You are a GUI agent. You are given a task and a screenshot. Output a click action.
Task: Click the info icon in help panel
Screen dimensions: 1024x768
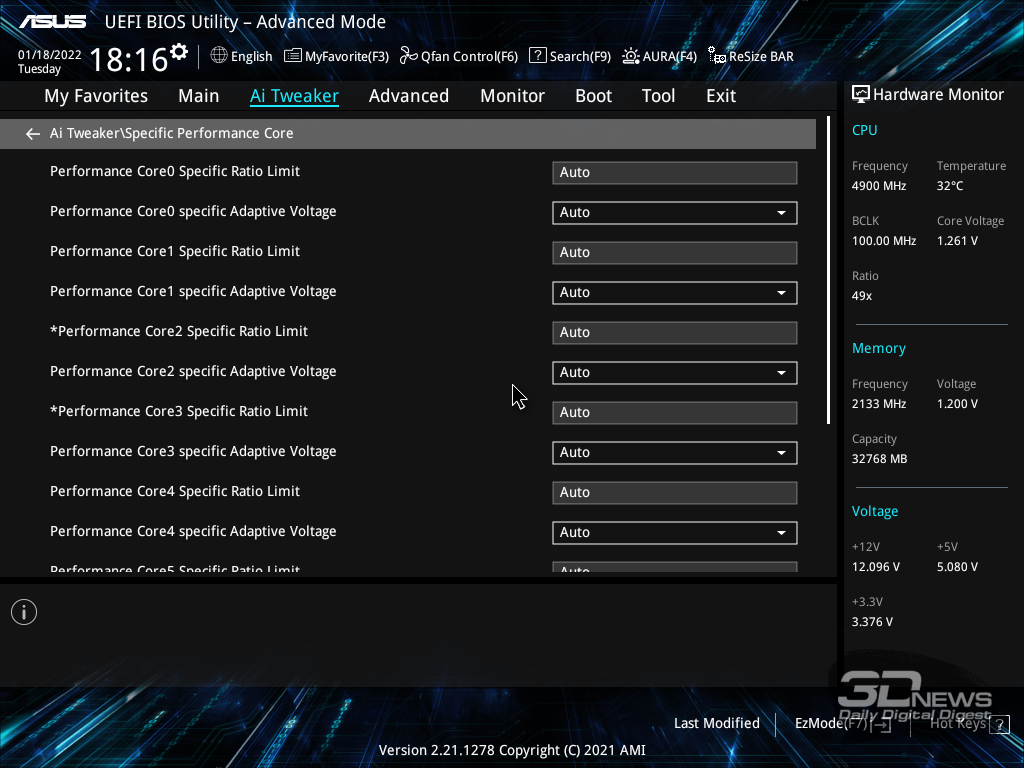tap(24, 612)
